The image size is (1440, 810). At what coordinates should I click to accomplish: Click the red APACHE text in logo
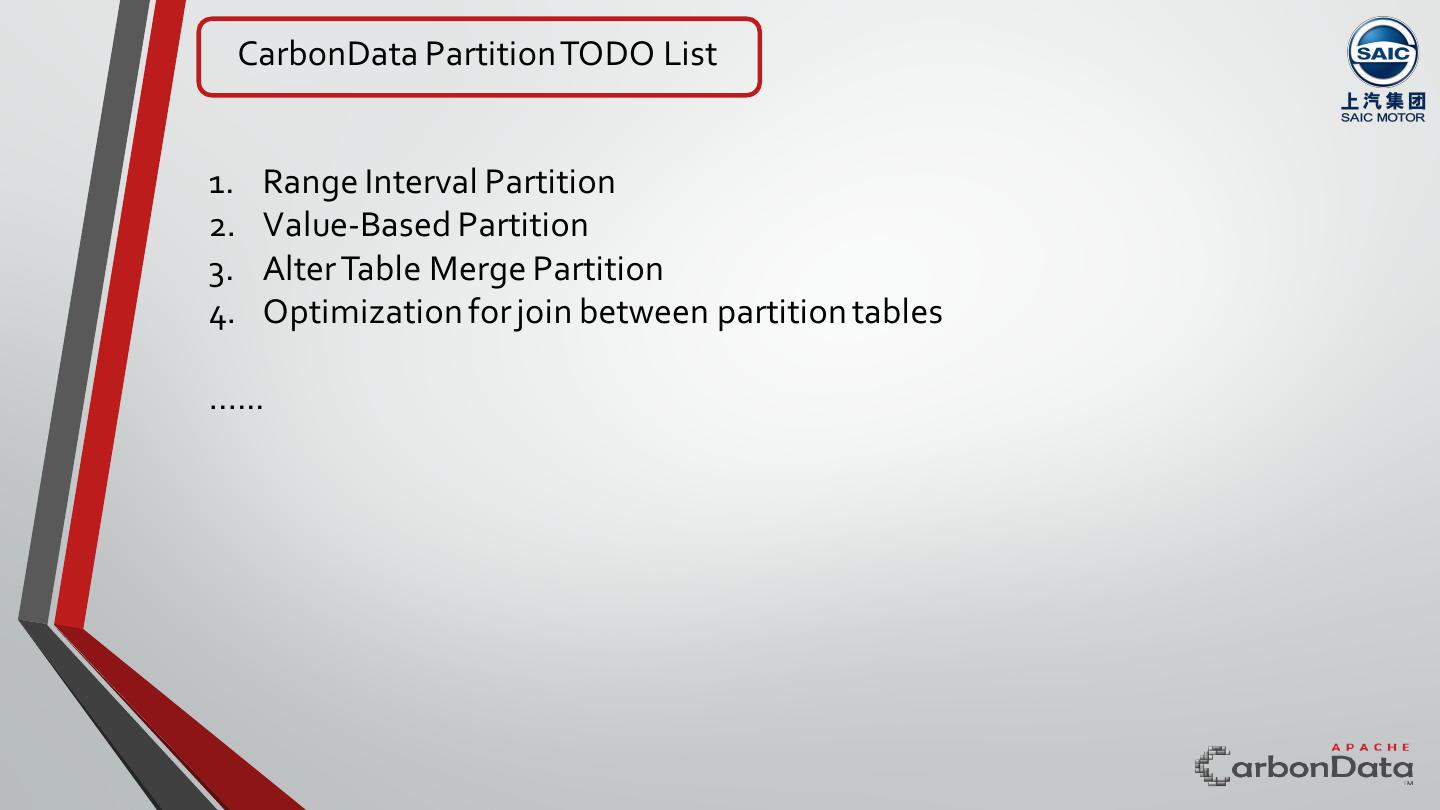[1371, 747]
